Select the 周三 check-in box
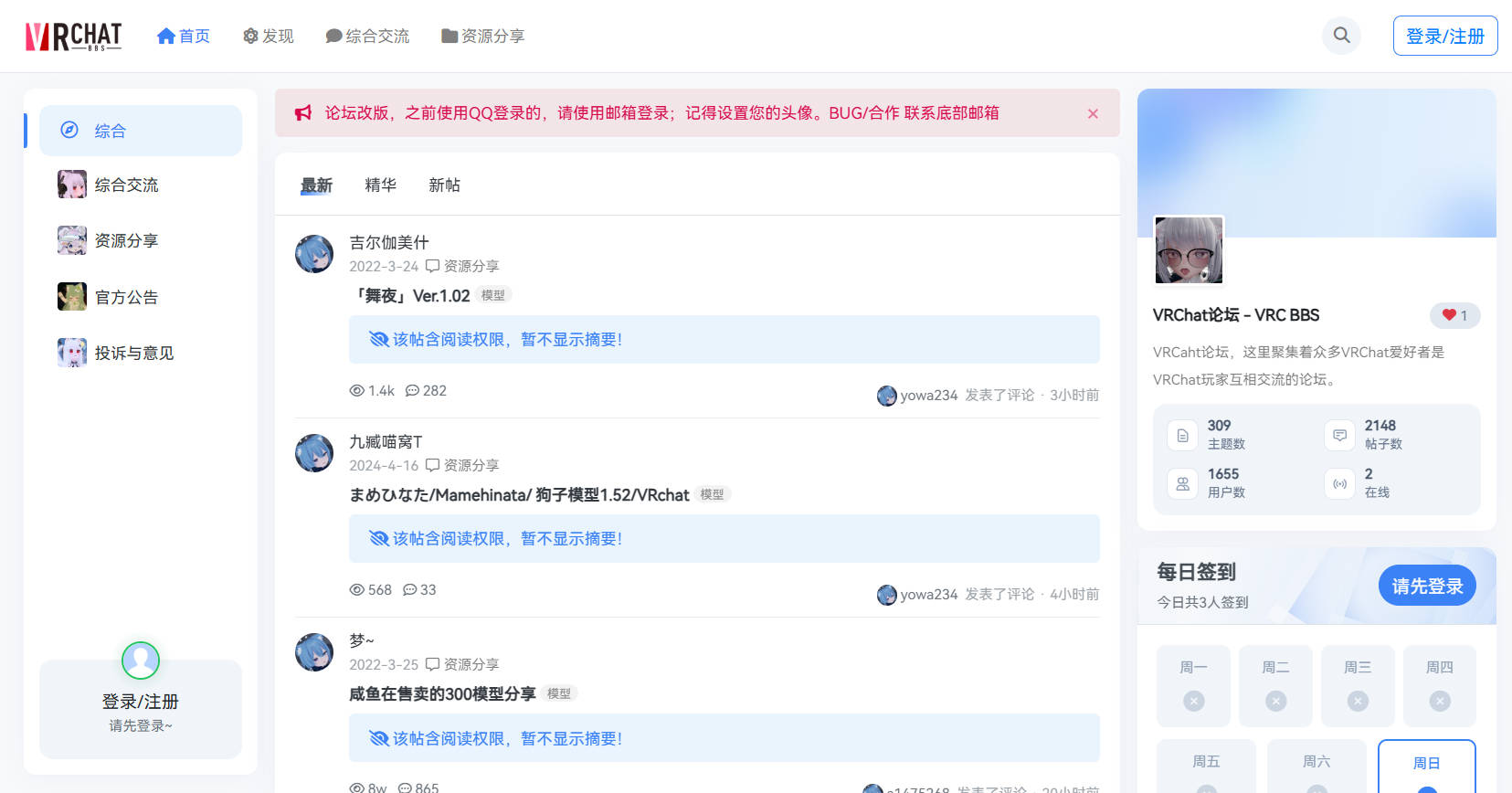The height and width of the screenshot is (793, 1512). coord(1358,685)
